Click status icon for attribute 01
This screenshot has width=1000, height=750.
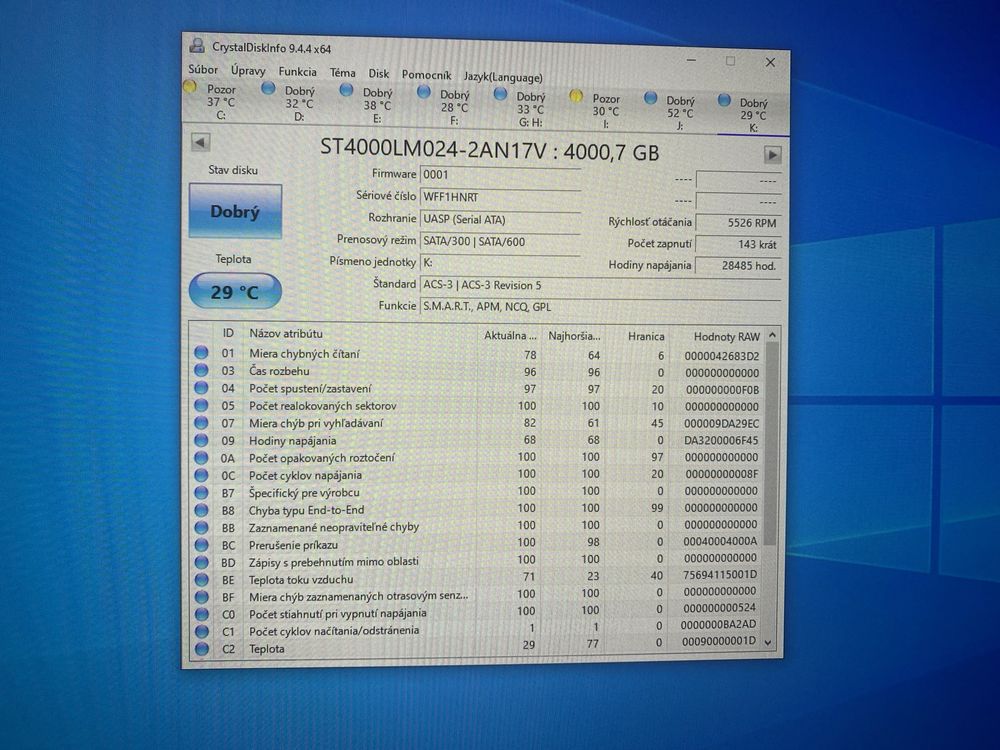pos(202,353)
